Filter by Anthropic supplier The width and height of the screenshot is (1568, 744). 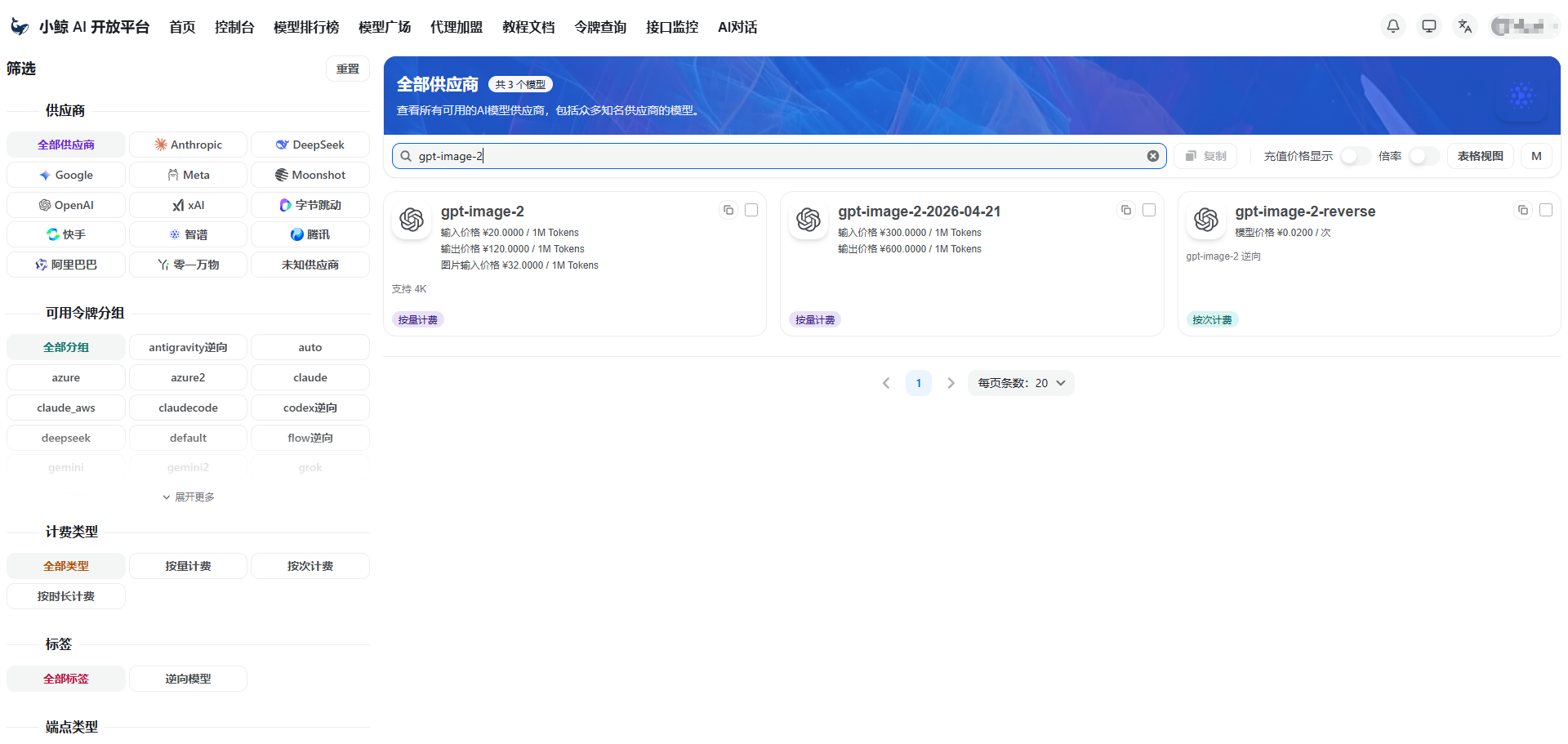(x=188, y=145)
